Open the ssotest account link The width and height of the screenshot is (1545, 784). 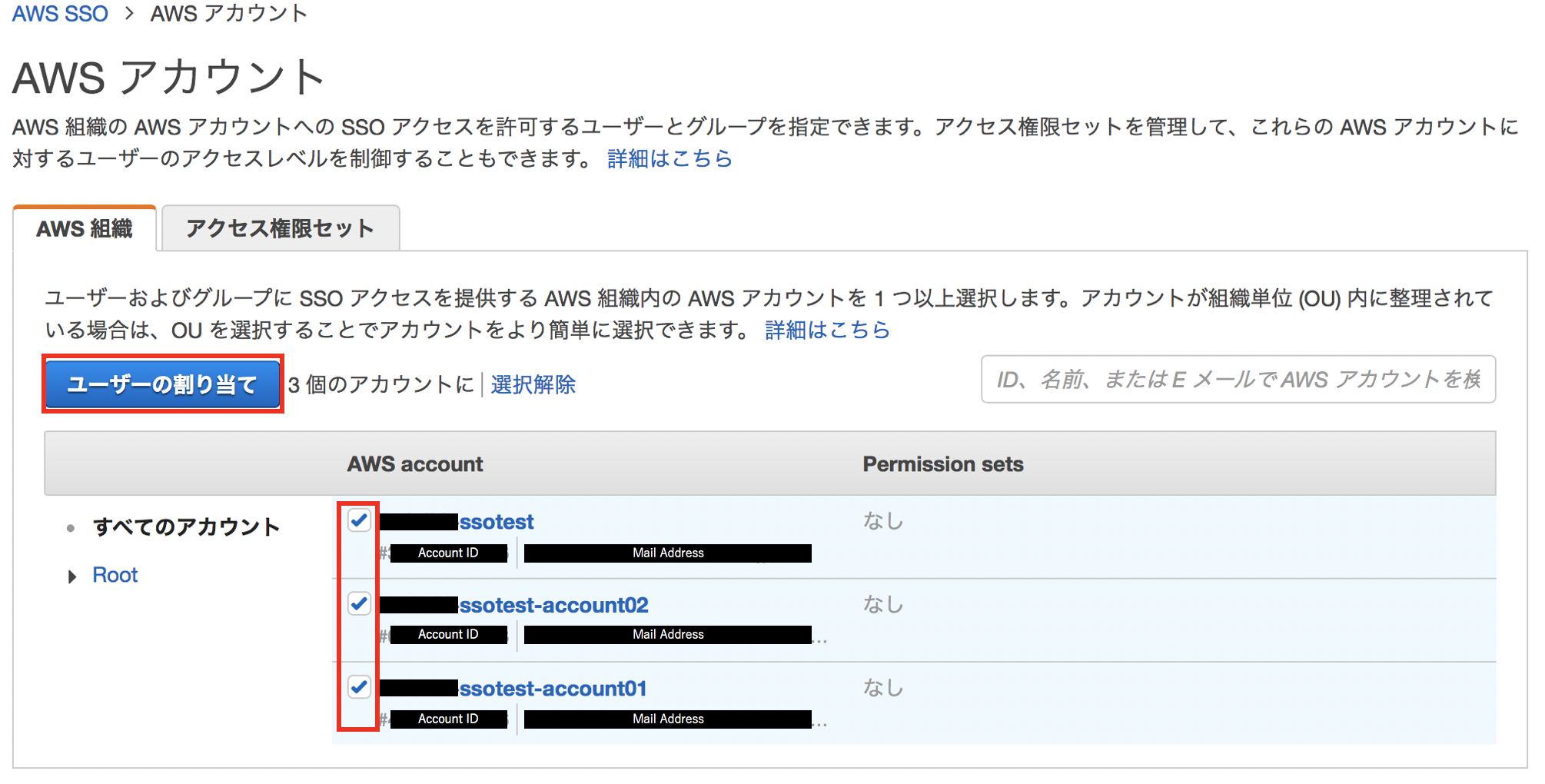pos(496,522)
